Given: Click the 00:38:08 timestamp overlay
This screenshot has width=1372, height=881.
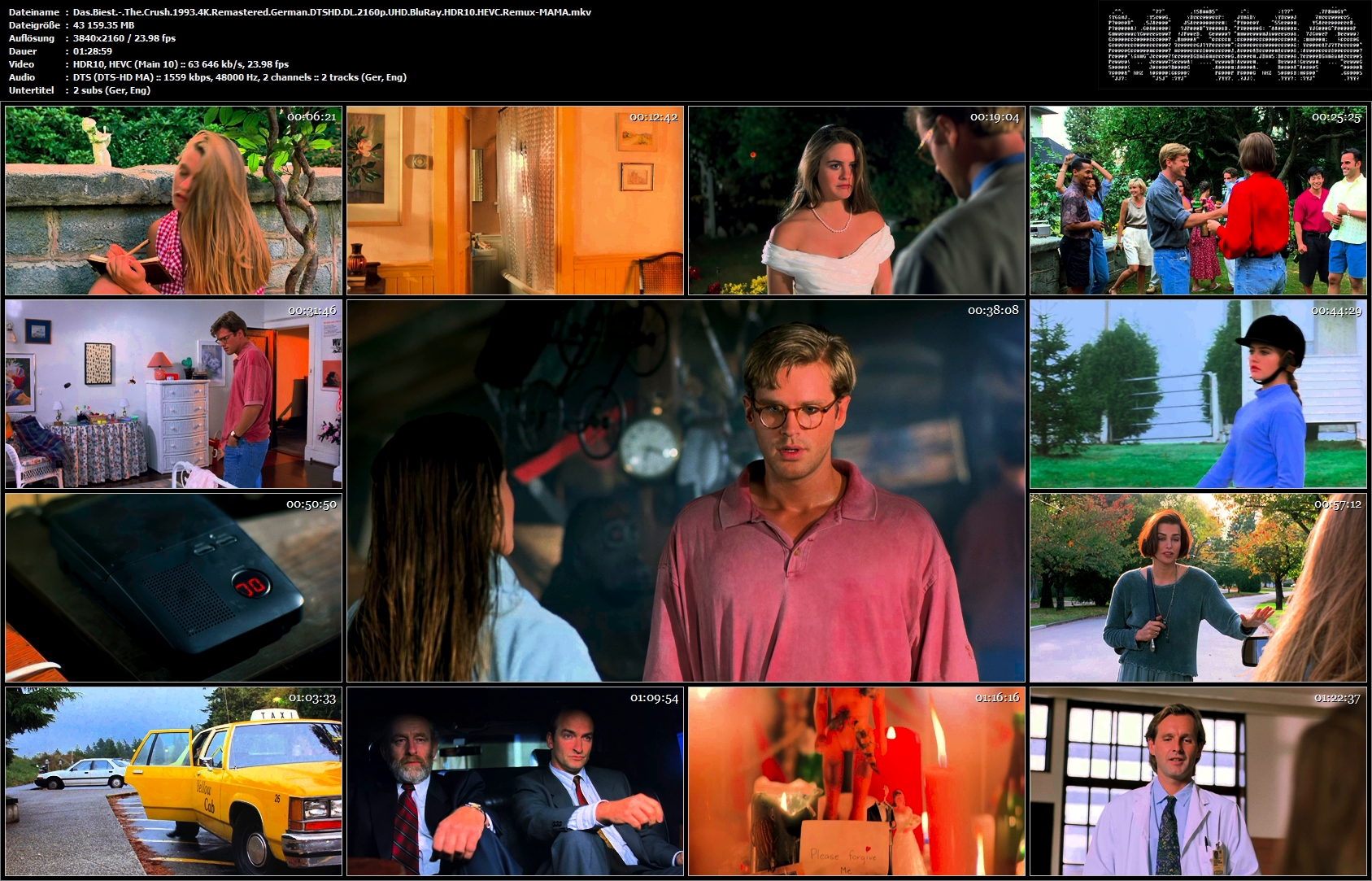Looking at the screenshot, I should pos(993,310).
